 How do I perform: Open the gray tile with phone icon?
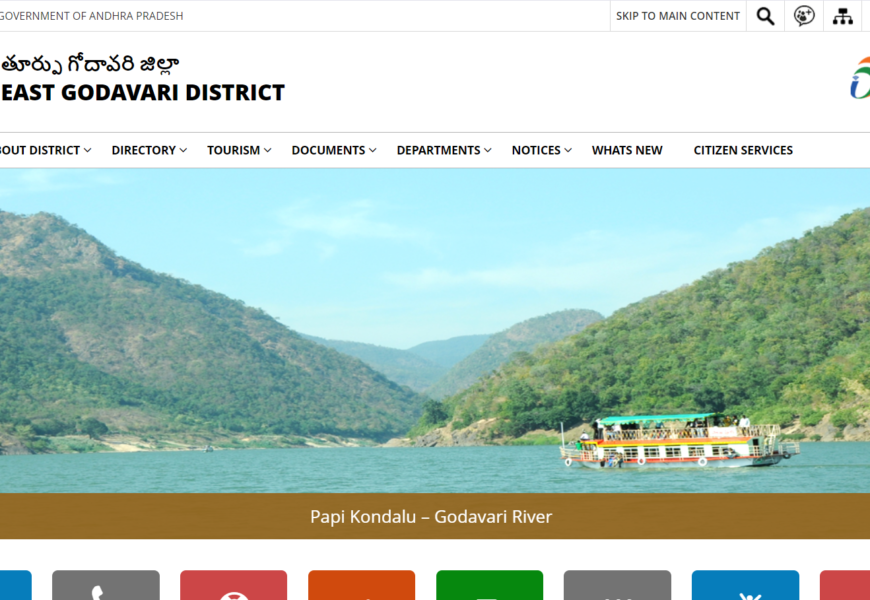106,585
